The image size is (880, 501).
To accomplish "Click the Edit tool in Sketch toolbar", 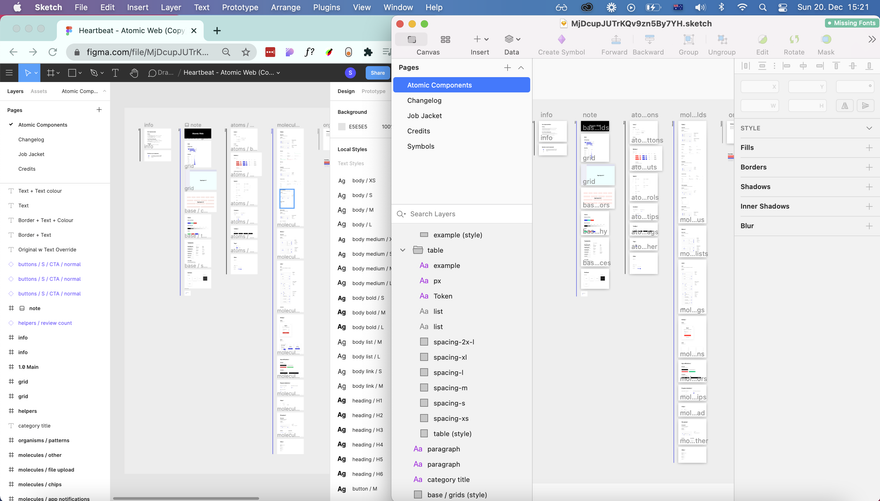I will pyautogui.click(x=762, y=40).
